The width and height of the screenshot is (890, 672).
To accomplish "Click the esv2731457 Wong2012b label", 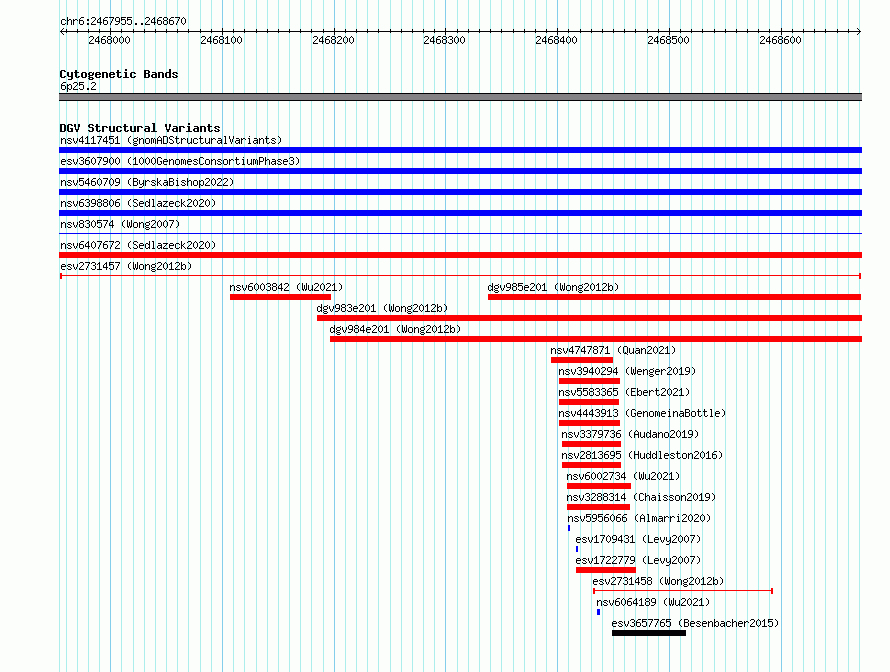I will coord(126,266).
